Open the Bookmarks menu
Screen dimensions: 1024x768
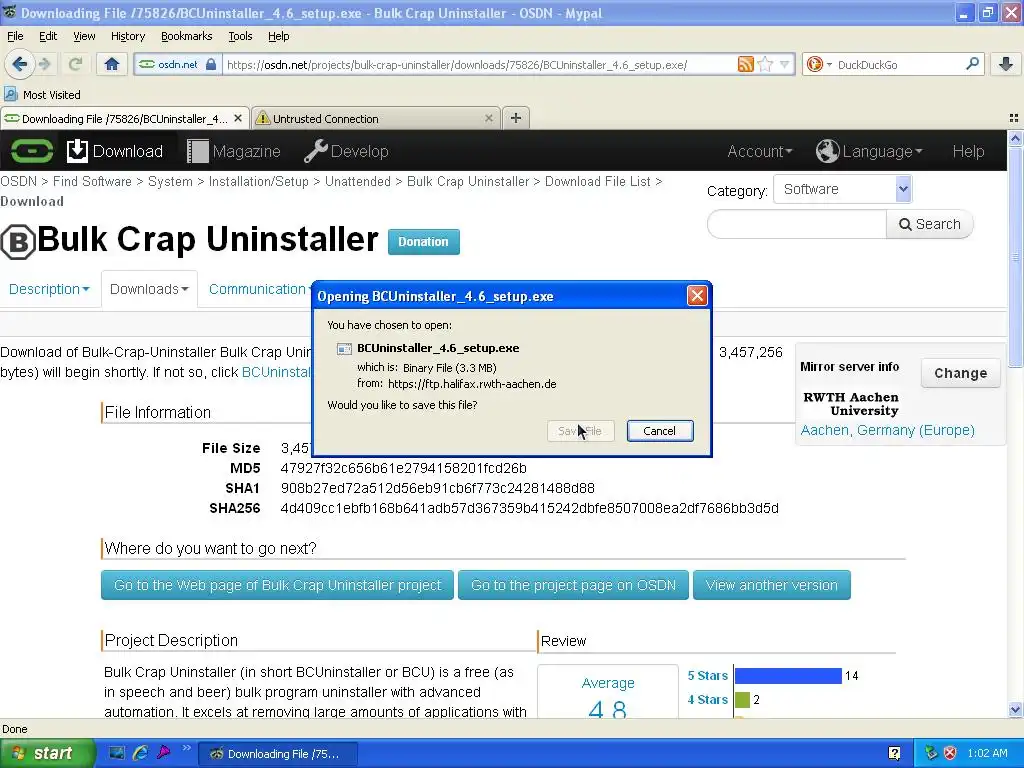[186, 36]
